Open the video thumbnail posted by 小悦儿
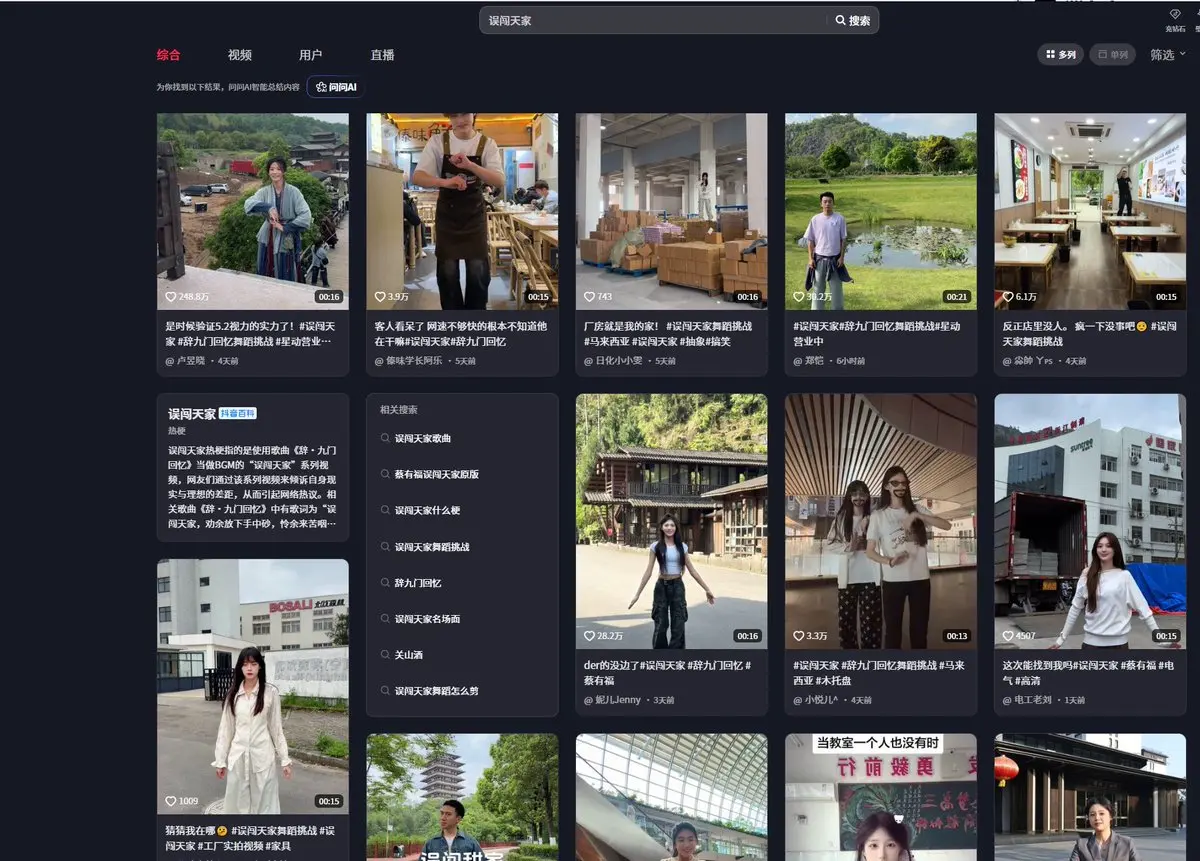This screenshot has height=861, width=1200. 881,521
